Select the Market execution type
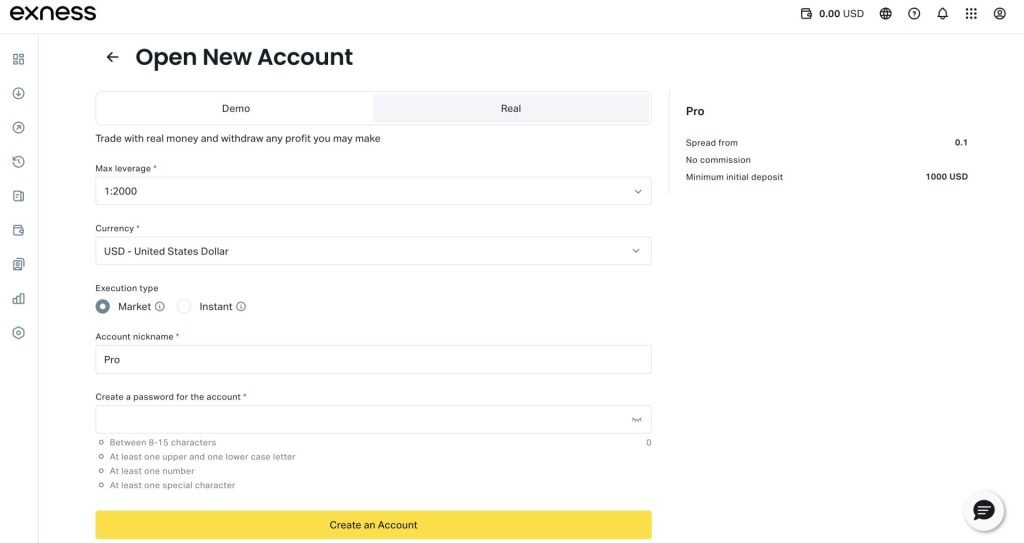Screen dimensions: 1024x543 coord(103,307)
